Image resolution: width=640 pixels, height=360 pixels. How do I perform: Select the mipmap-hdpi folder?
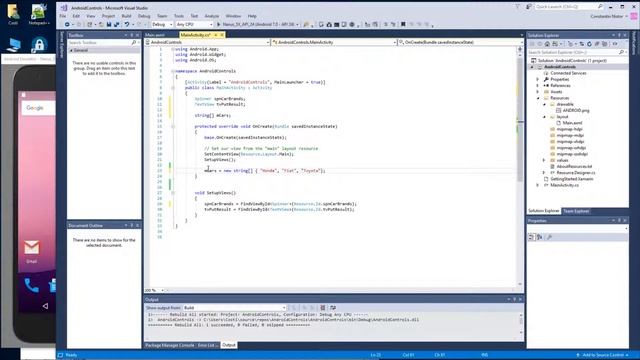570,129
